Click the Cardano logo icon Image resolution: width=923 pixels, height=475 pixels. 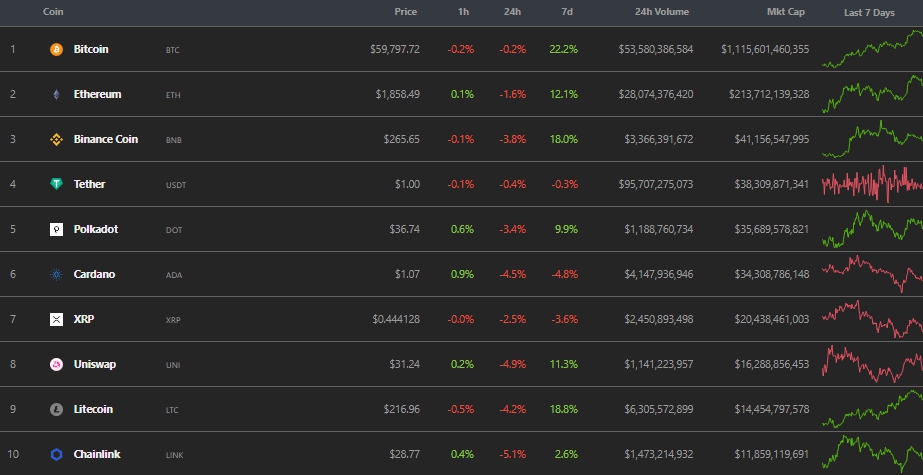coord(56,274)
